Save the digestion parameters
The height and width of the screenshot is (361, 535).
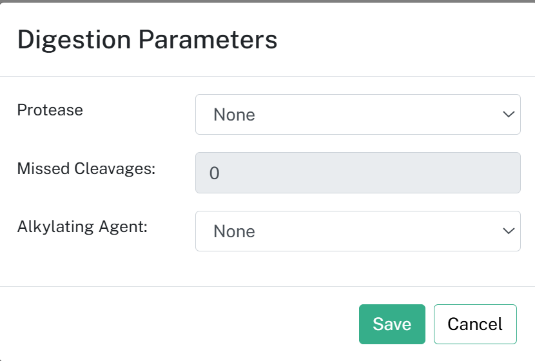coord(392,324)
